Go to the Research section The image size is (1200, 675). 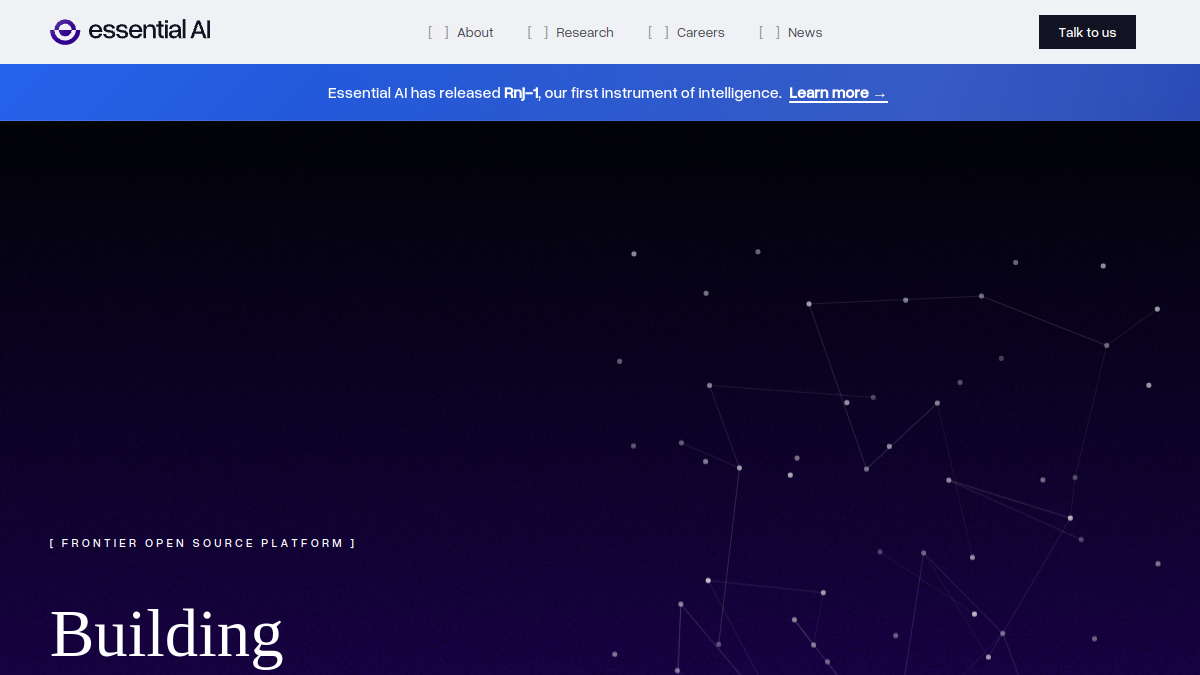[x=585, y=32]
